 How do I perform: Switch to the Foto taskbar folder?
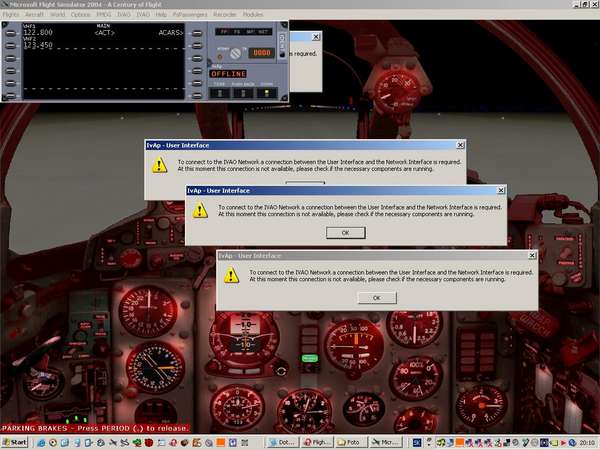352,443
